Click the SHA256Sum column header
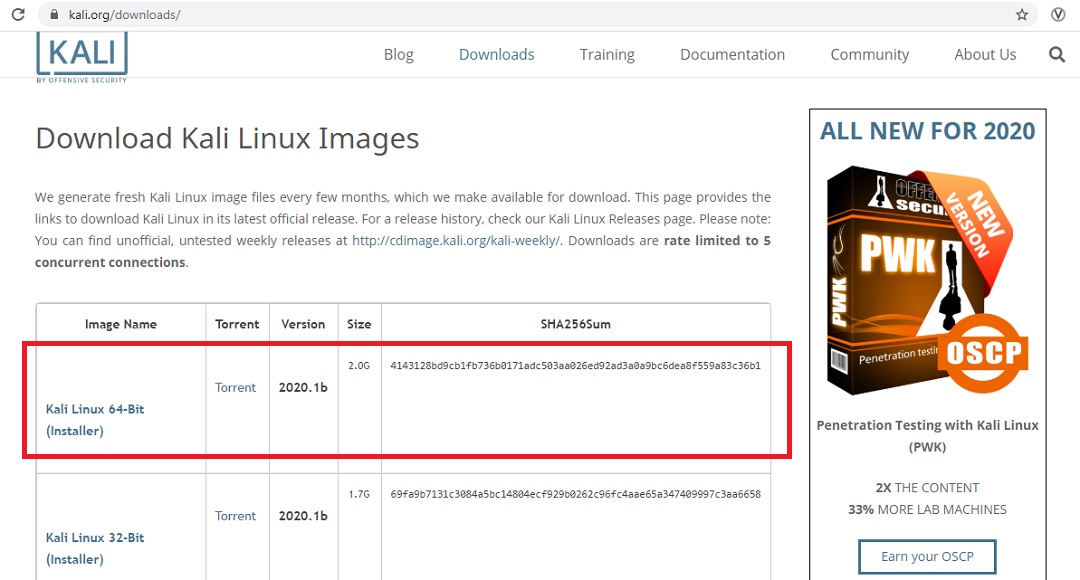This screenshot has height=580, width=1080. pyautogui.click(x=575, y=324)
